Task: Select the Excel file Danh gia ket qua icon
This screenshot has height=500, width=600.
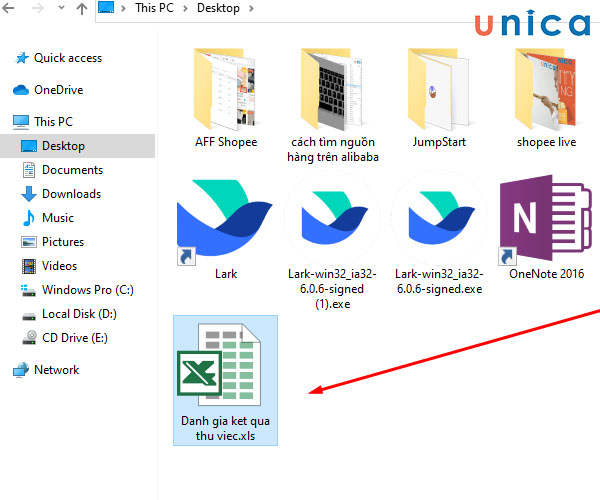Action: (219, 364)
